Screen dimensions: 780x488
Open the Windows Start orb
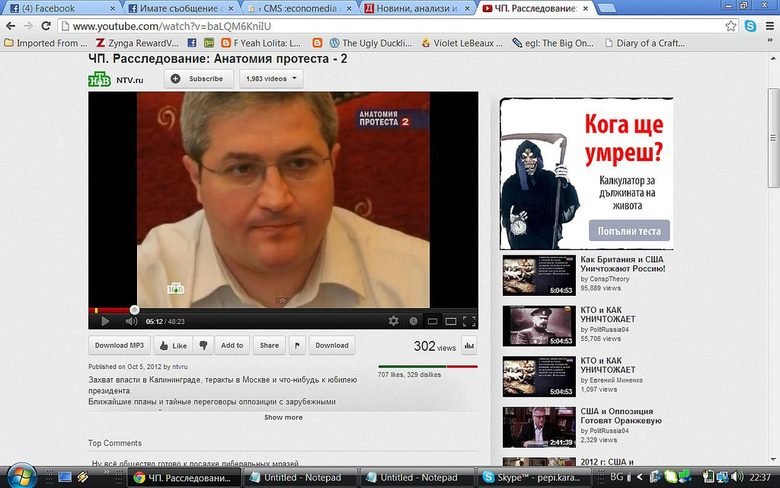coord(21,477)
